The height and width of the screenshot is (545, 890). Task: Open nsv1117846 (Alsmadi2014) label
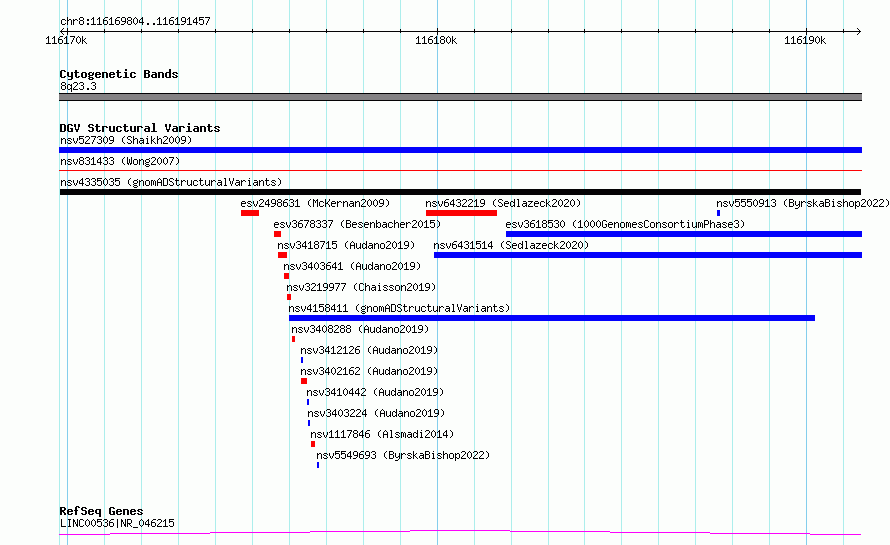(x=382, y=434)
